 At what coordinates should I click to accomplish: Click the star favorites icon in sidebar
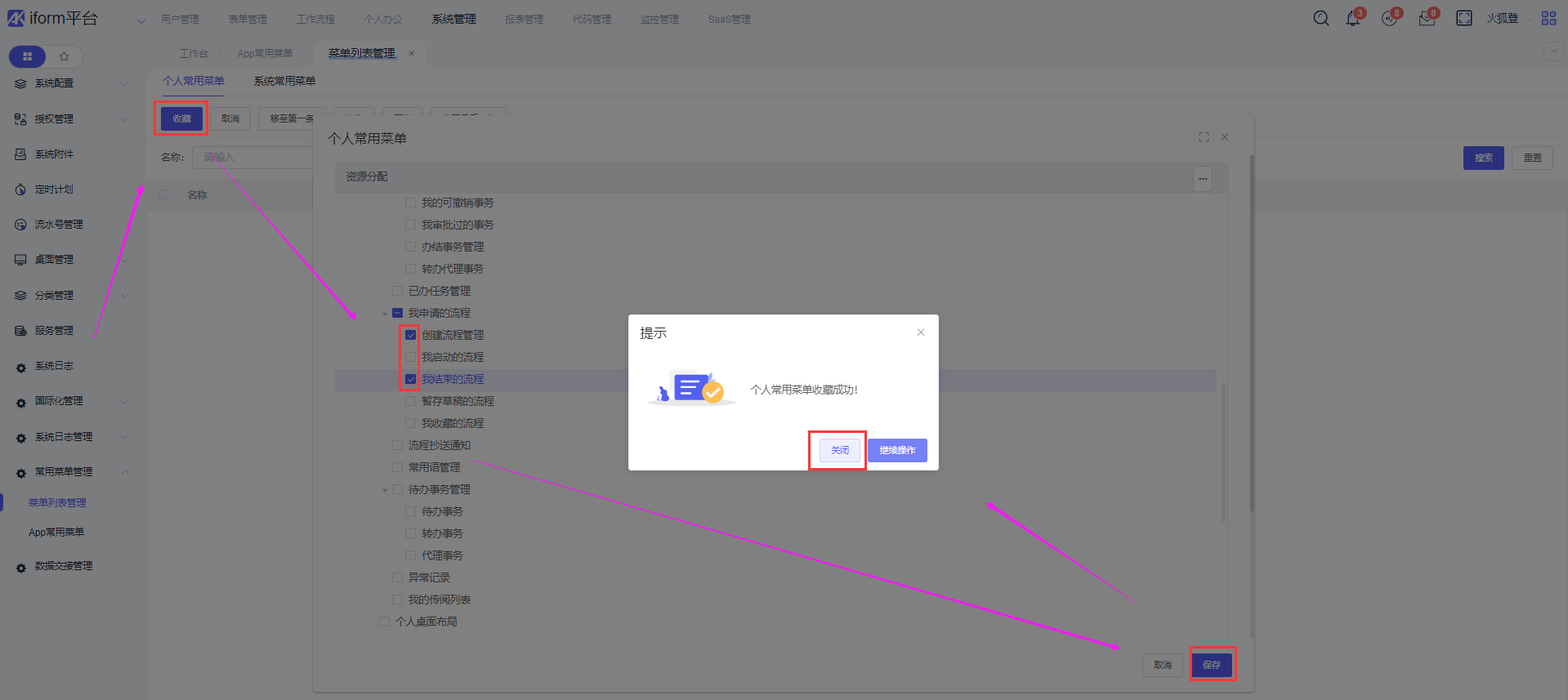tap(65, 56)
